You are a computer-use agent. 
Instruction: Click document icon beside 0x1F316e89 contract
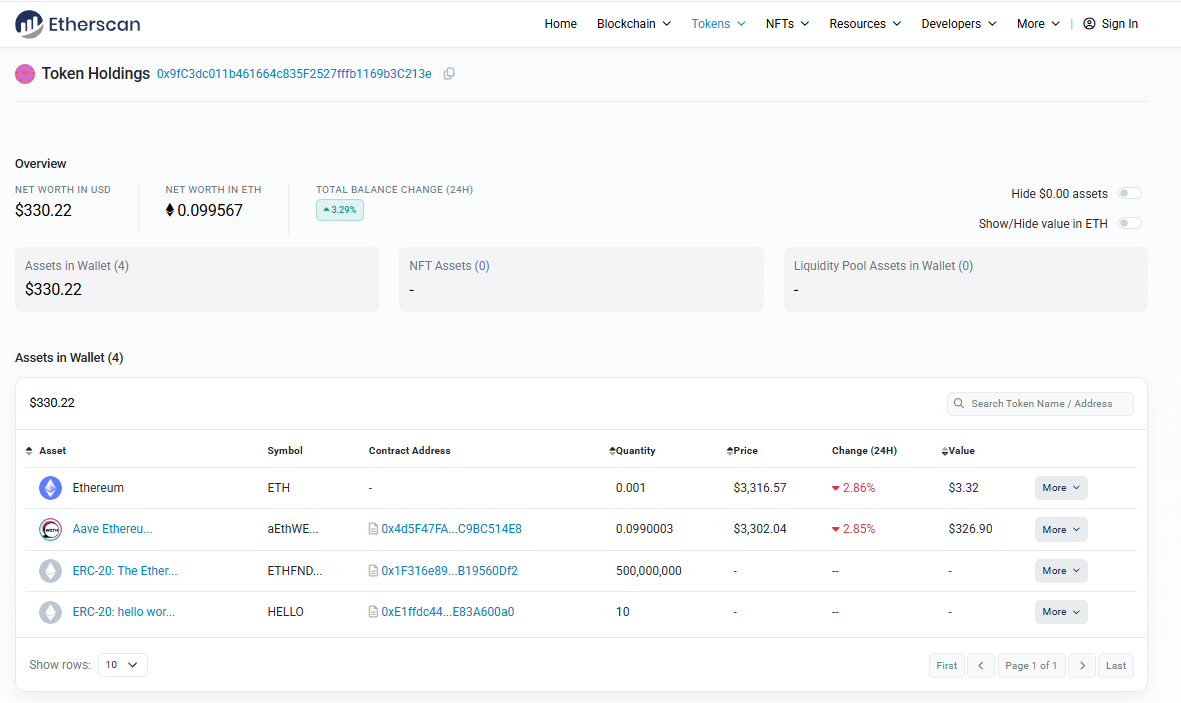(373, 571)
